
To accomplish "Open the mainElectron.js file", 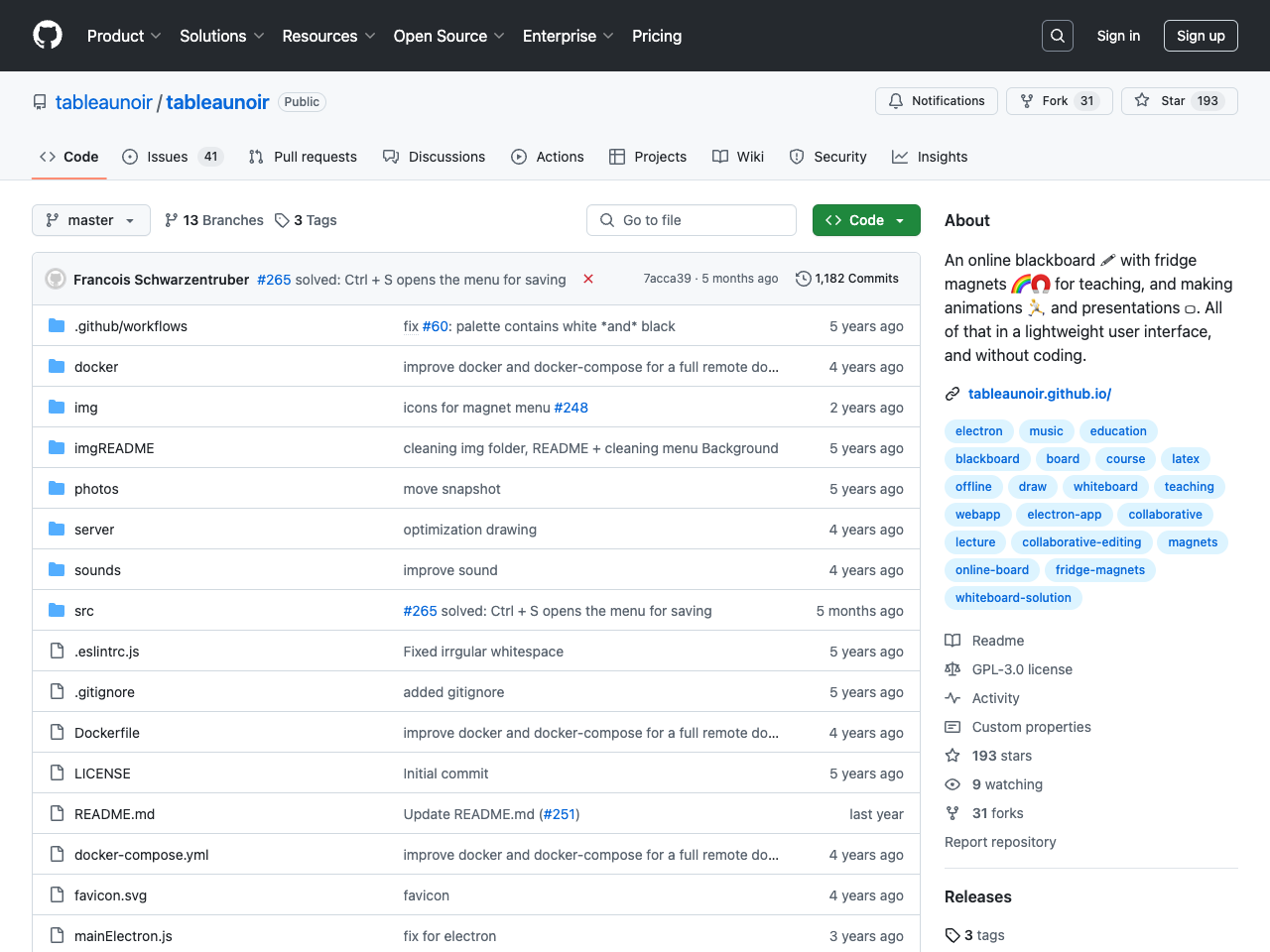I will coord(123,936).
